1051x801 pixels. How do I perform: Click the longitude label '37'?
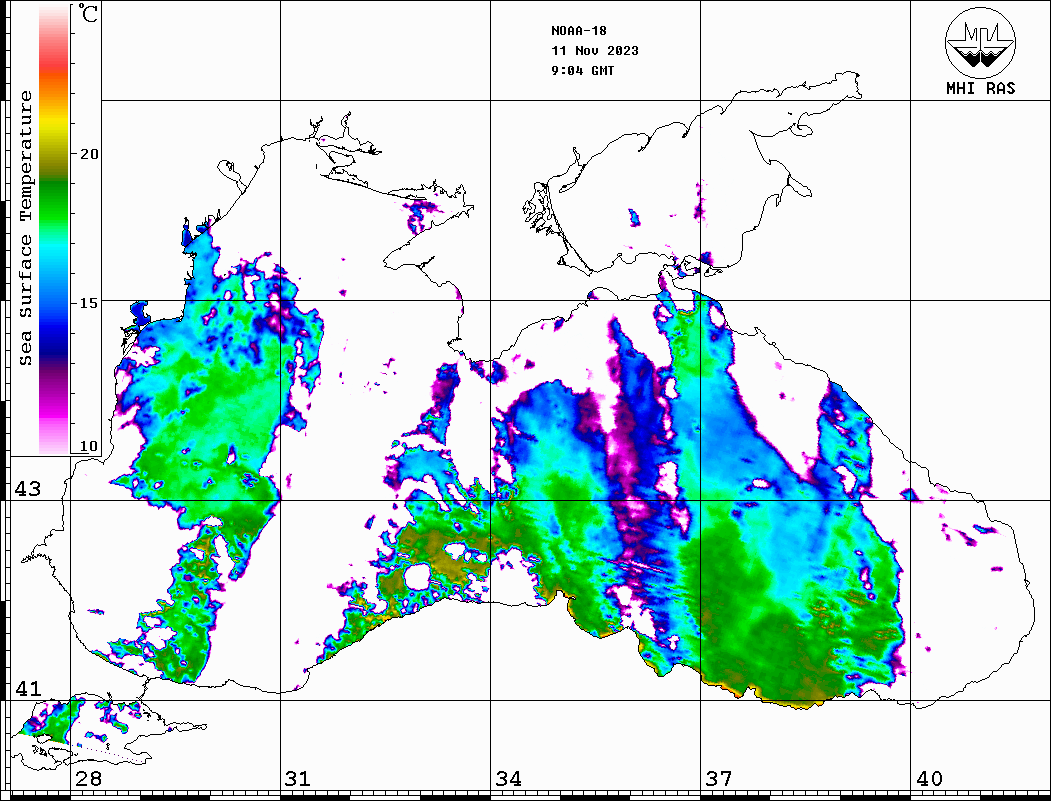[719, 778]
